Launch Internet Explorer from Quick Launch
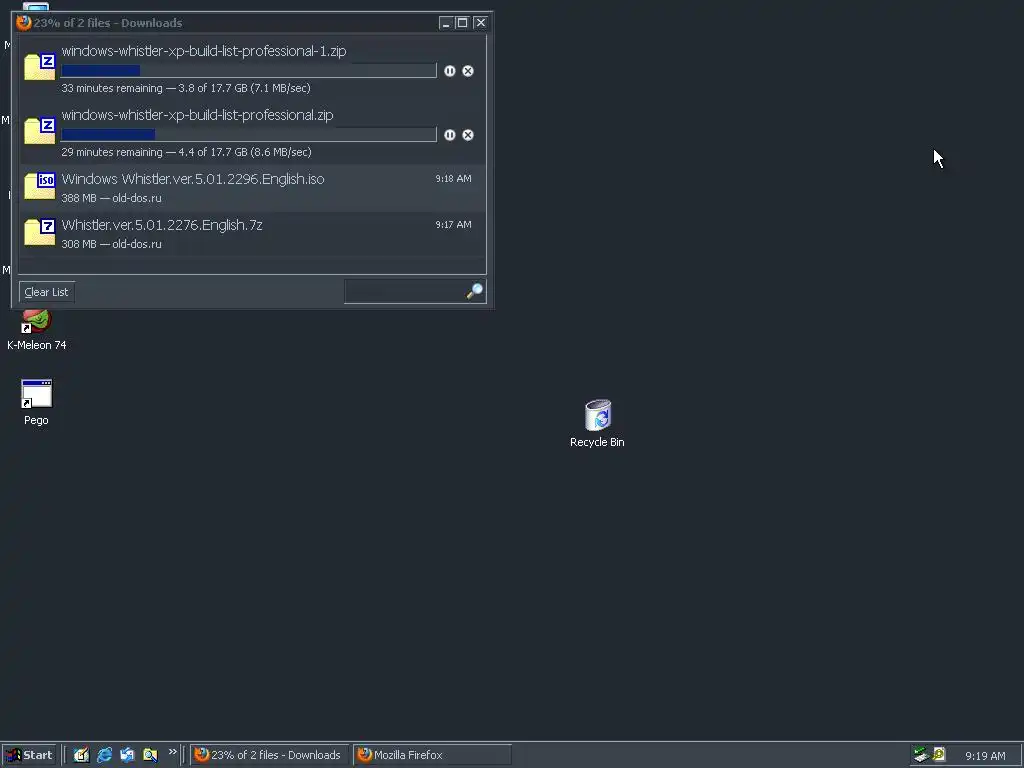The height and width of the screenshot is (768, 1024). (104, 755)
